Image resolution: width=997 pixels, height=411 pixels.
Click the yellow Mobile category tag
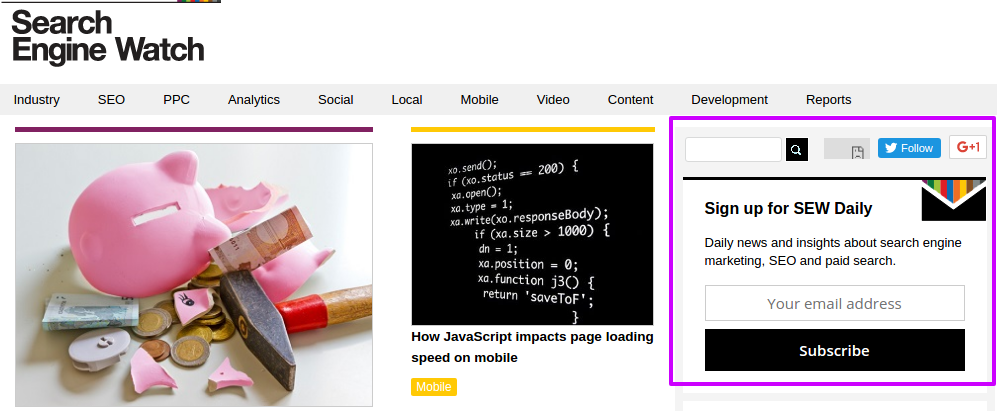(x=434, y=387)
